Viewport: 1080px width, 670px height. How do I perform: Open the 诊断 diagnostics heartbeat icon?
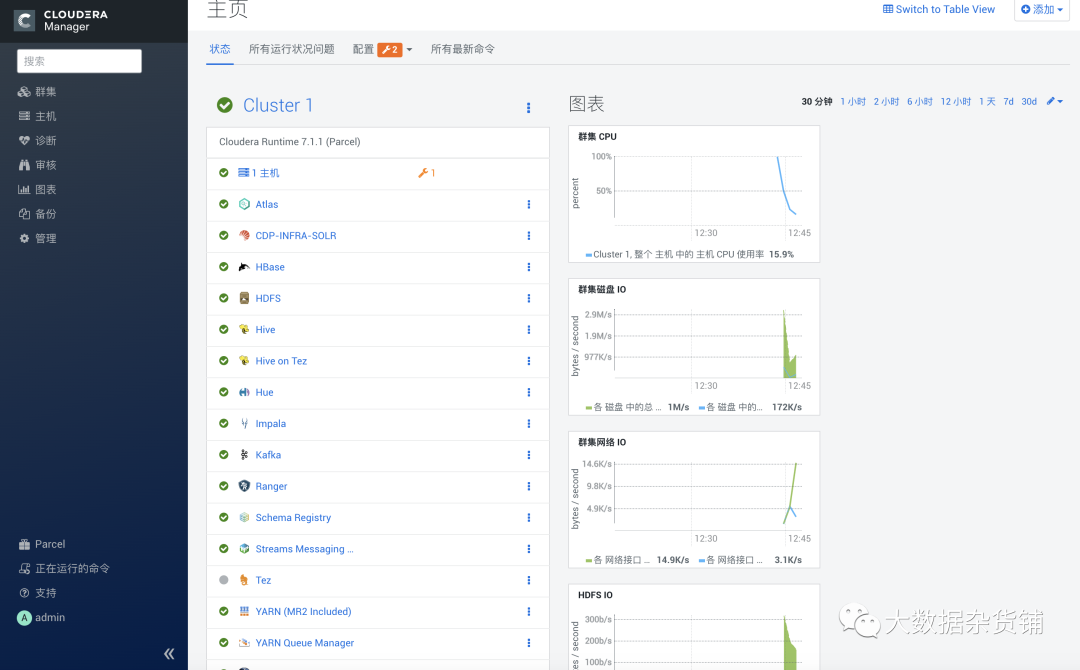tap(24, 140)
